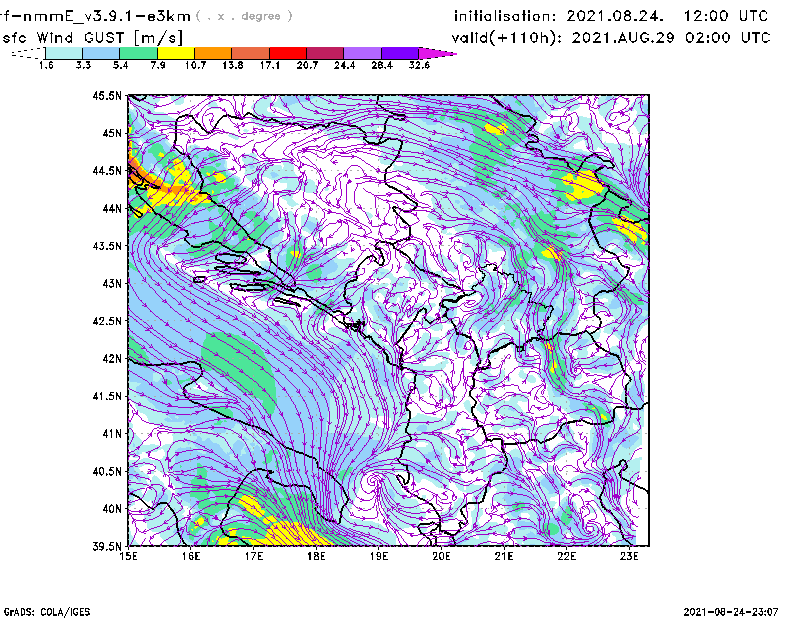This screenshot has height=618, width=800.
Task: Click the 43.5N latitude label
Action: (107, 246)
